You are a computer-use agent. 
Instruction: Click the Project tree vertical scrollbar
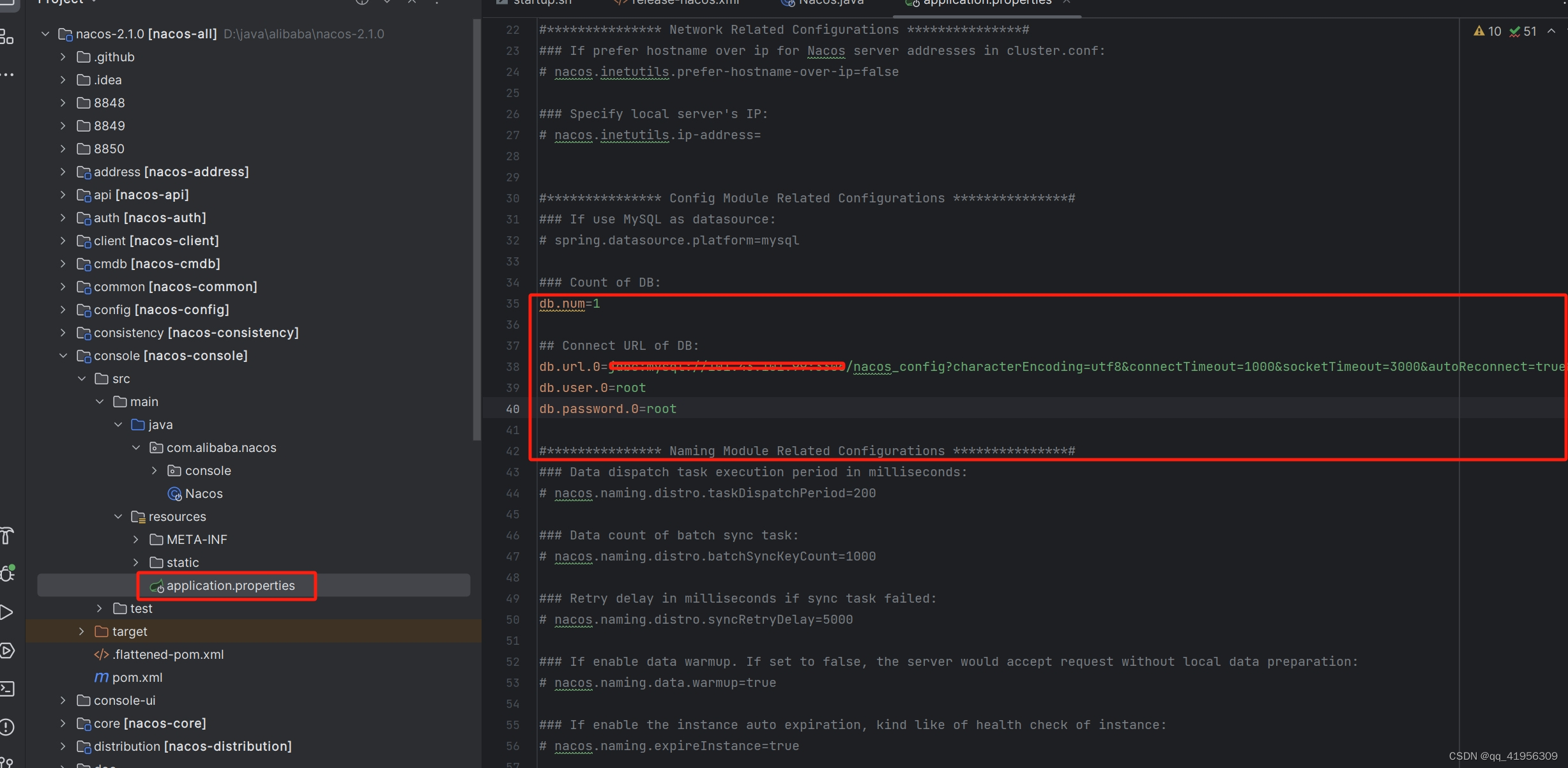(476, 230)
